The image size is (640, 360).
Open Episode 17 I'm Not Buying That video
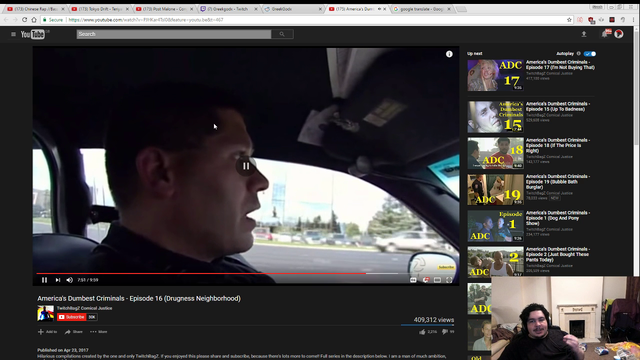[x=560, y=65]
